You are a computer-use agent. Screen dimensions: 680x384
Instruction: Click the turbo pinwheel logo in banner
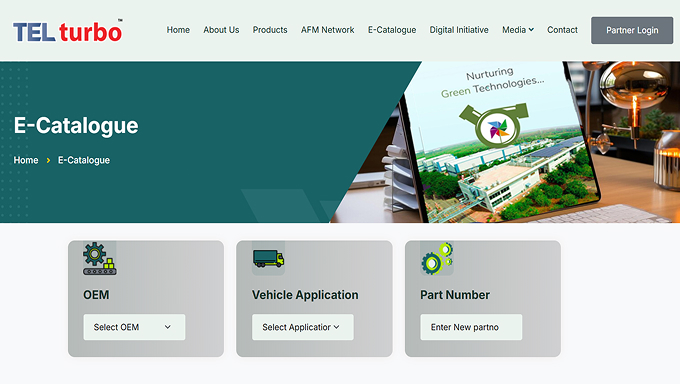pos(494,125)
